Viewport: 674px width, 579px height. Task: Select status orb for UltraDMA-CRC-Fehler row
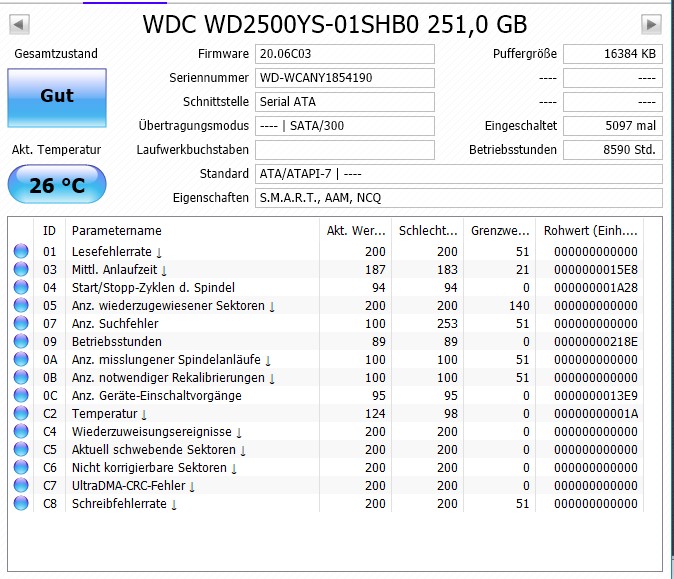[x=21, y=485]
